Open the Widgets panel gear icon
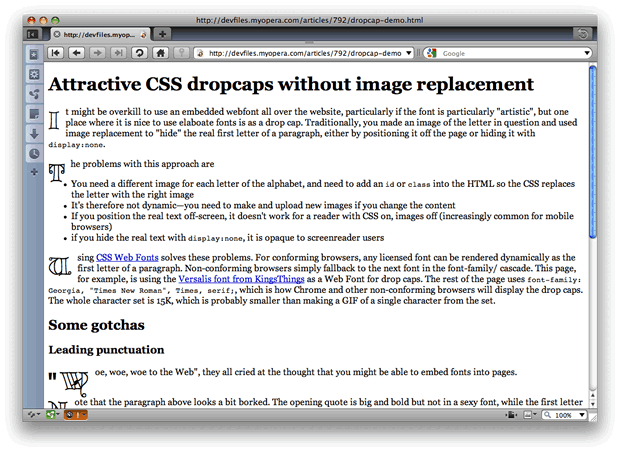Image resolution: width=620 pixels, height=453 pixels. pyautogui.click(x=34, y=74)
